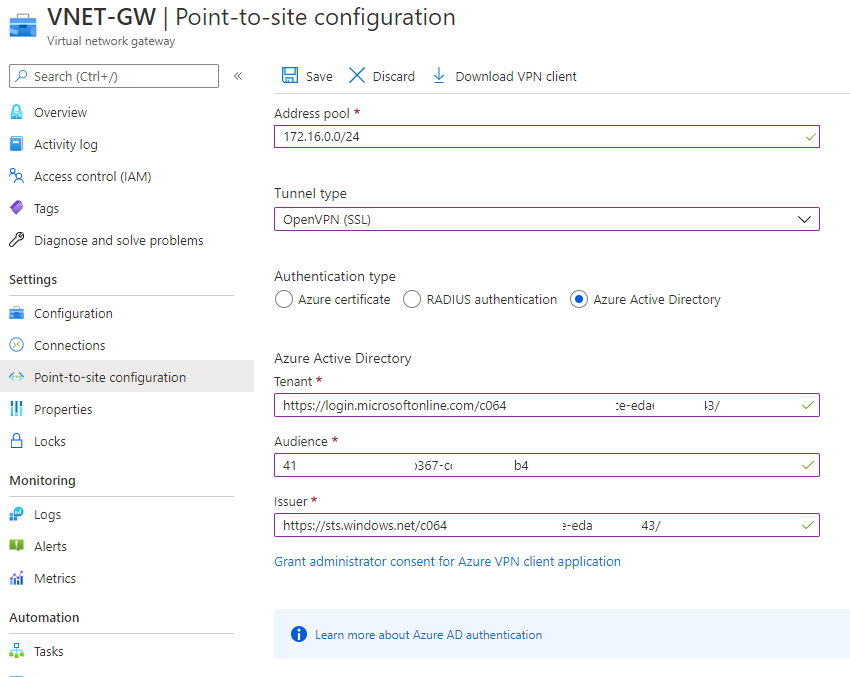The height and width of the screenshot is (677, 850).
Task: Click the Discard X icon
Action: [x=357, y=75]
